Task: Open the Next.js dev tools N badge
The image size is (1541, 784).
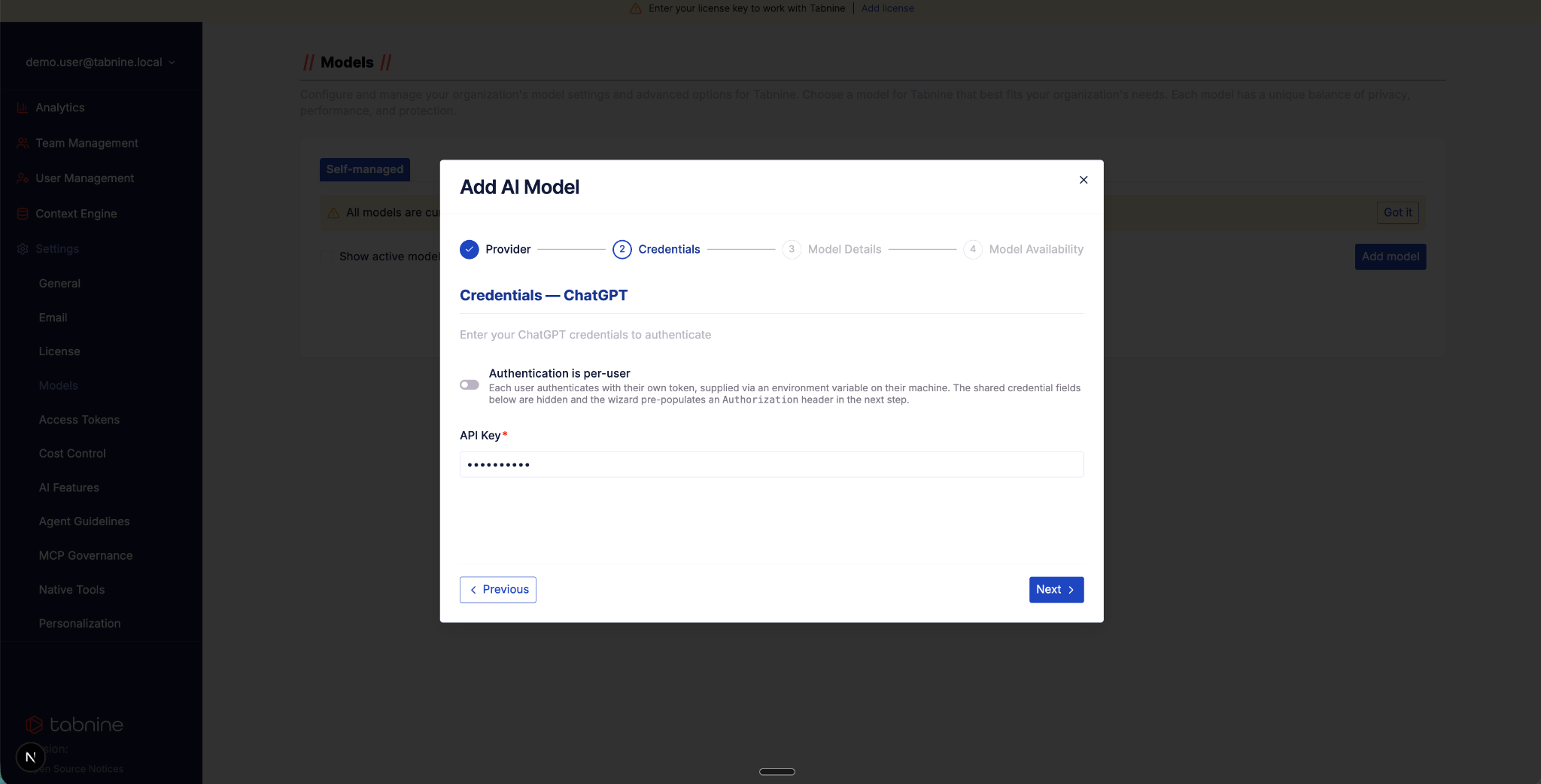Action: [x=30, y=757]
